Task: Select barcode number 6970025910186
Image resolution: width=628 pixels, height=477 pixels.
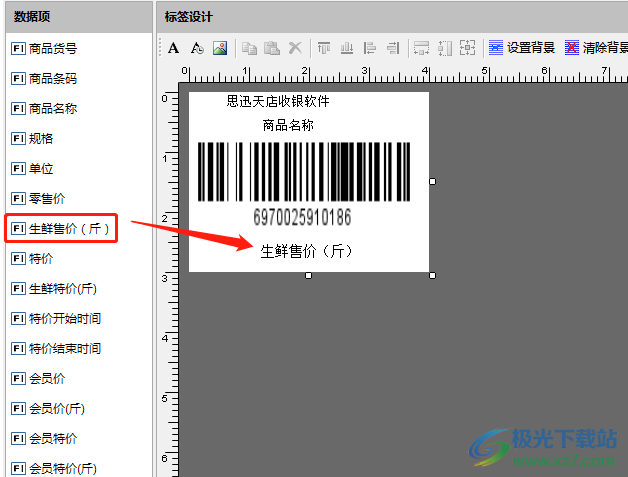Action: 302,217
